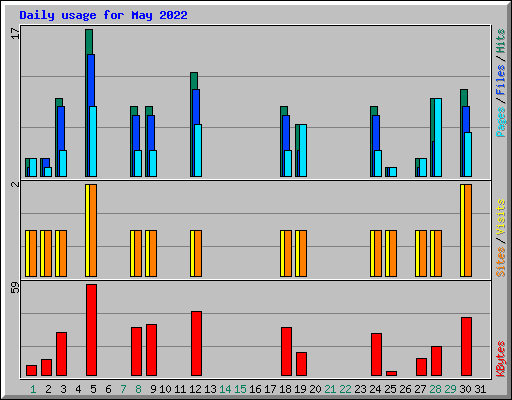Select the "Pages" legend label

(x=501, y=122)
